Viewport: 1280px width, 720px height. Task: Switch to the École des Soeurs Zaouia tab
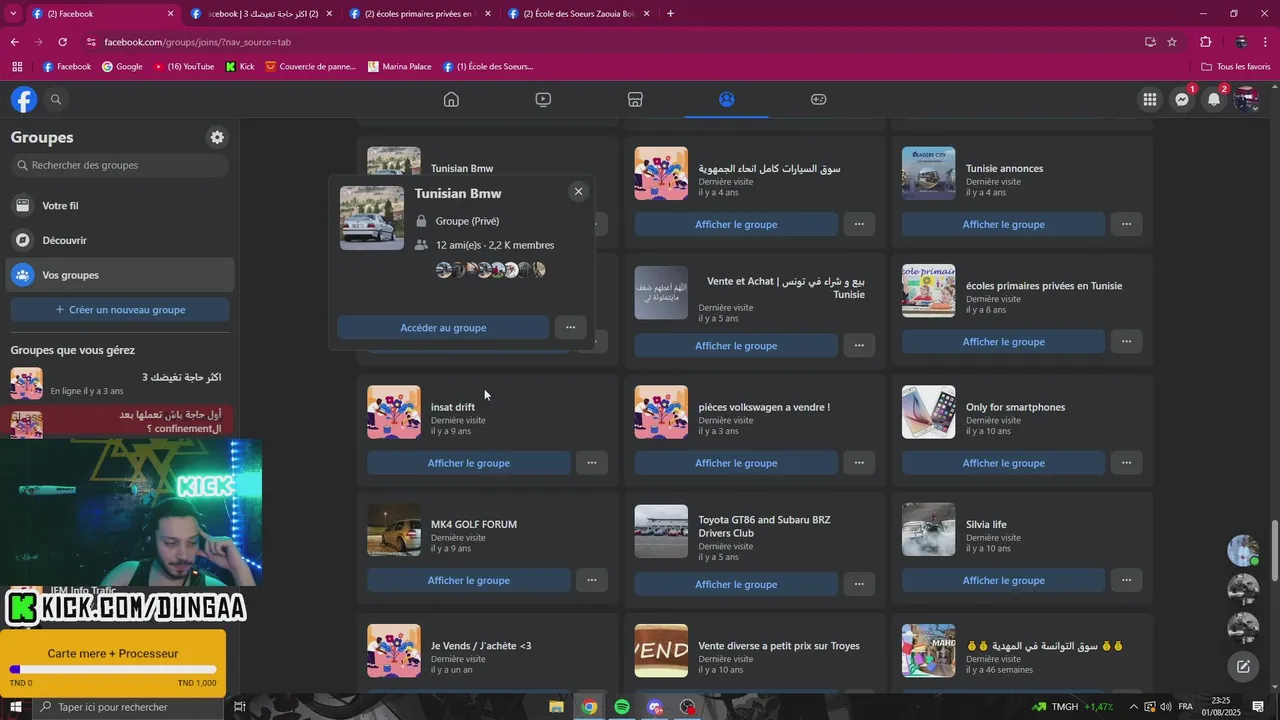(x=579, y=14)
